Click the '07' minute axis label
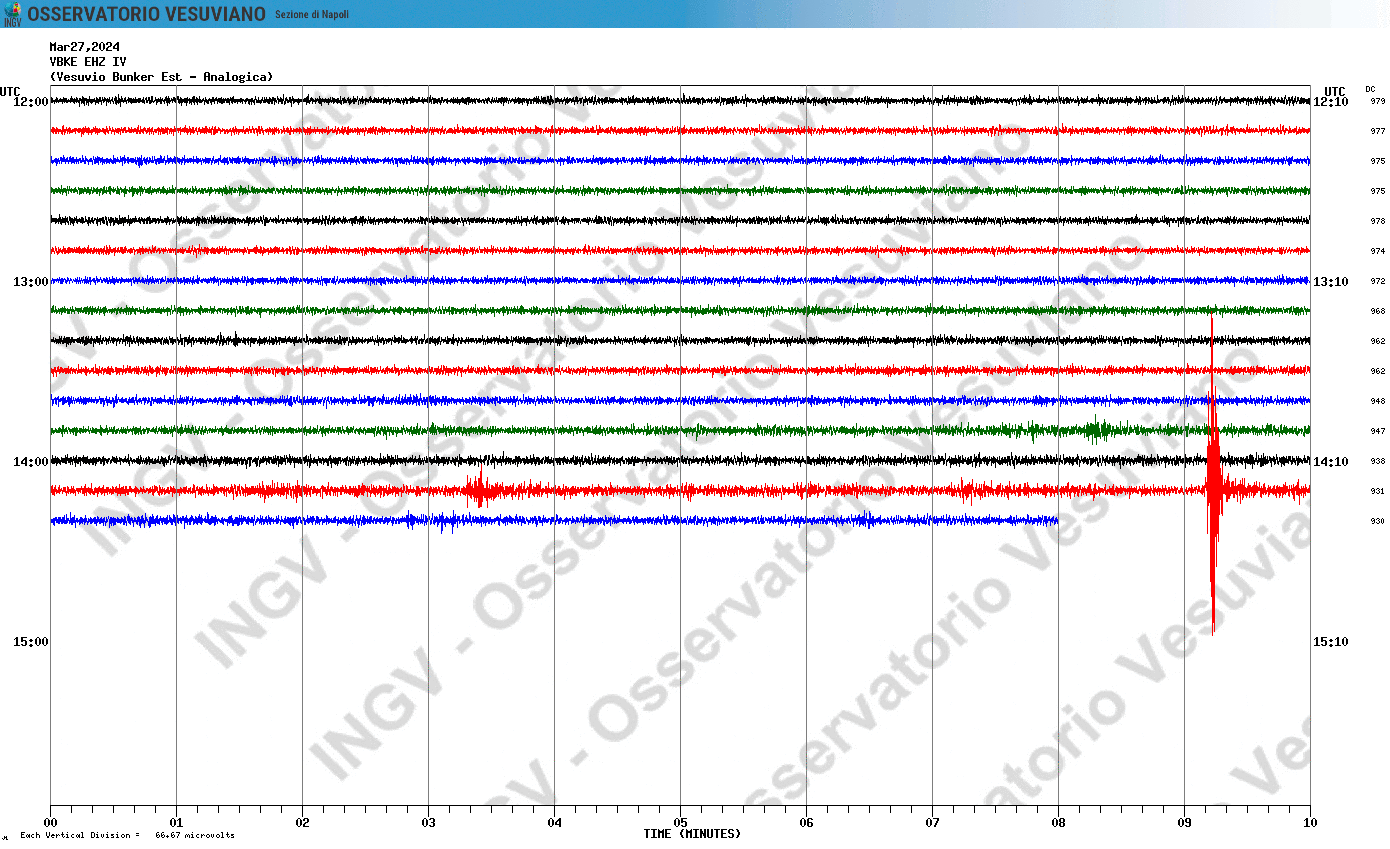This screenshot has width=1390, height=849. click(x=932, y=823)
